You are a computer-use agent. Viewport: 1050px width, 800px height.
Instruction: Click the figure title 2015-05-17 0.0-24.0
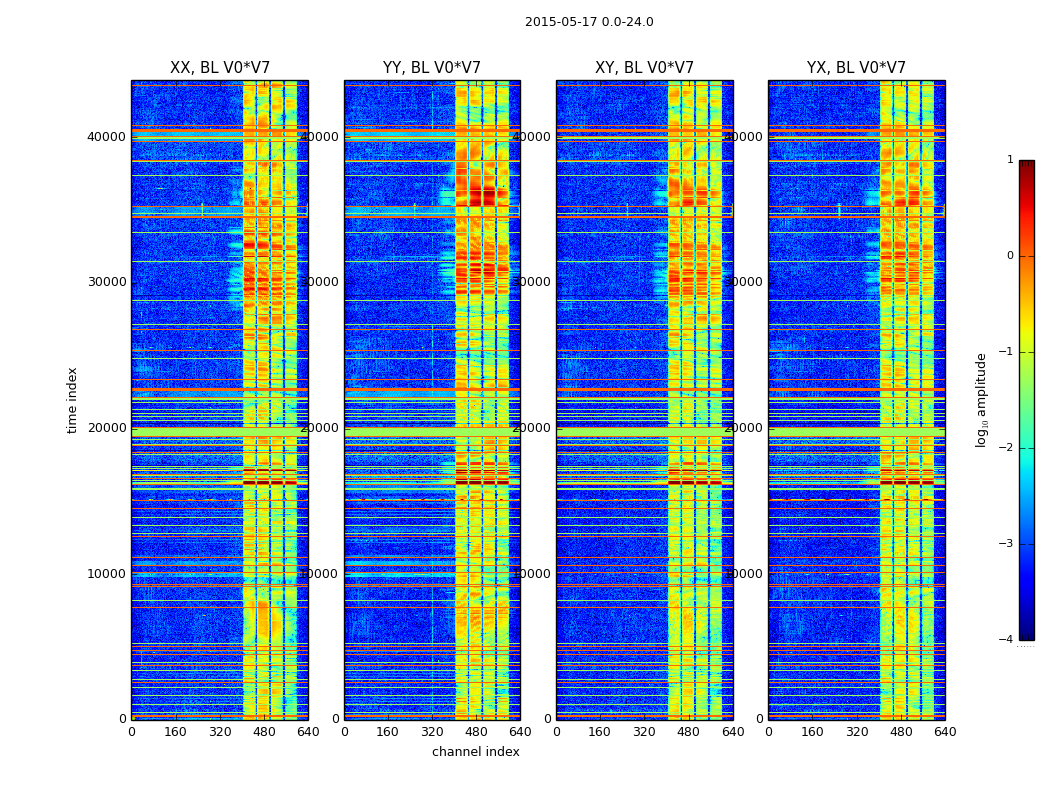point(589,22)
